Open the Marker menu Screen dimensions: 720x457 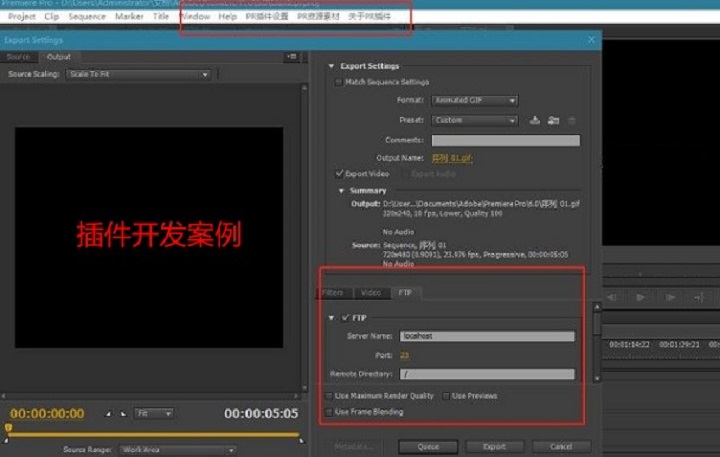(129, 17)
